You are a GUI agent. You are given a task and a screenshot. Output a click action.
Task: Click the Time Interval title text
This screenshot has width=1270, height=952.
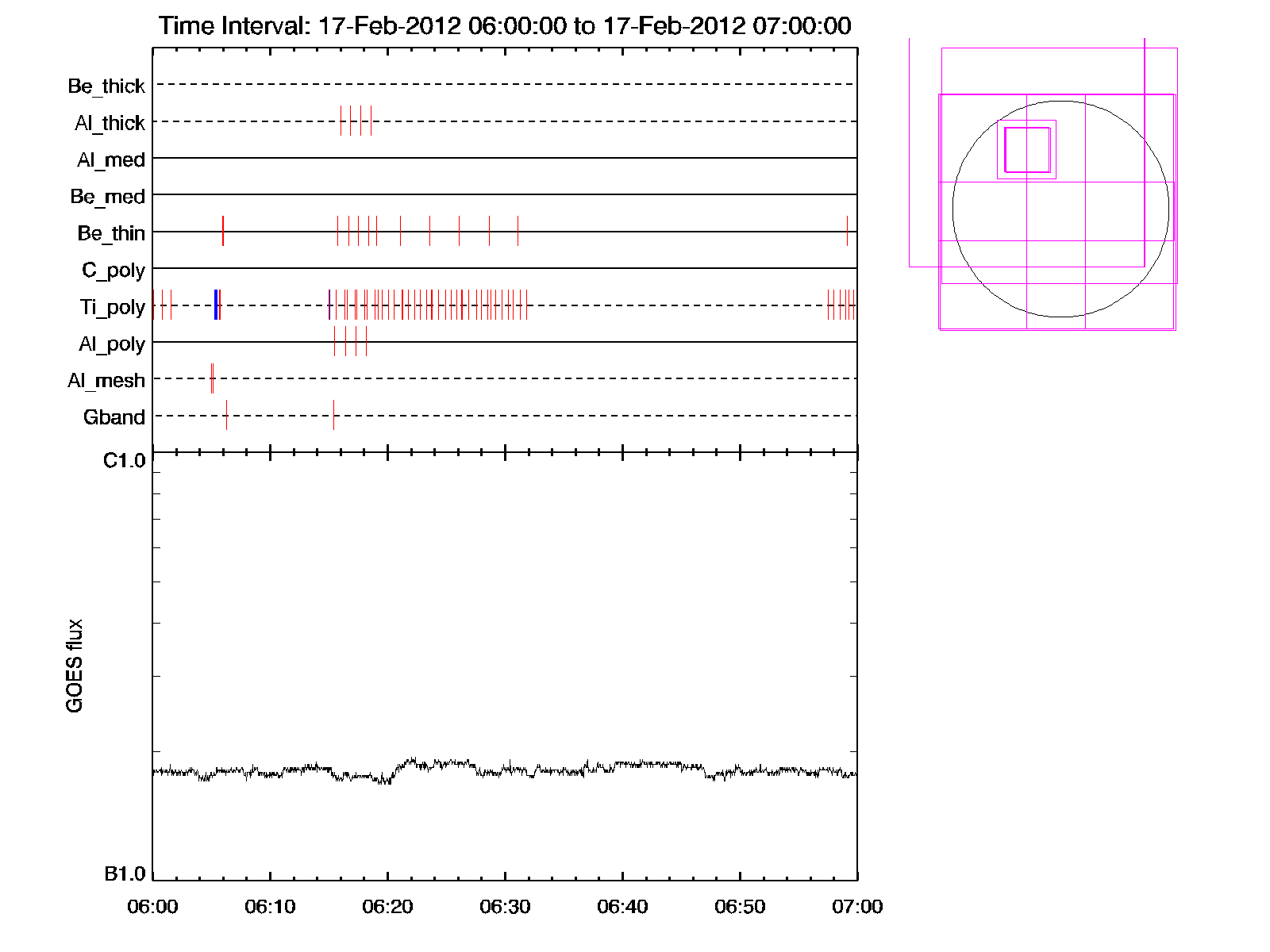[x=505, y=25]
